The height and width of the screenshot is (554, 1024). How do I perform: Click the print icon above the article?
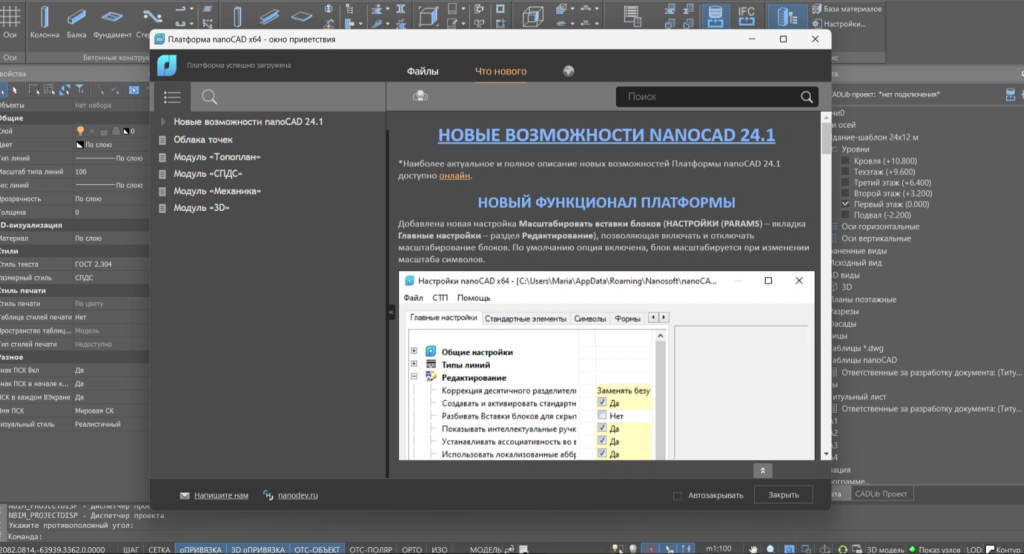[x=420, y=96]
